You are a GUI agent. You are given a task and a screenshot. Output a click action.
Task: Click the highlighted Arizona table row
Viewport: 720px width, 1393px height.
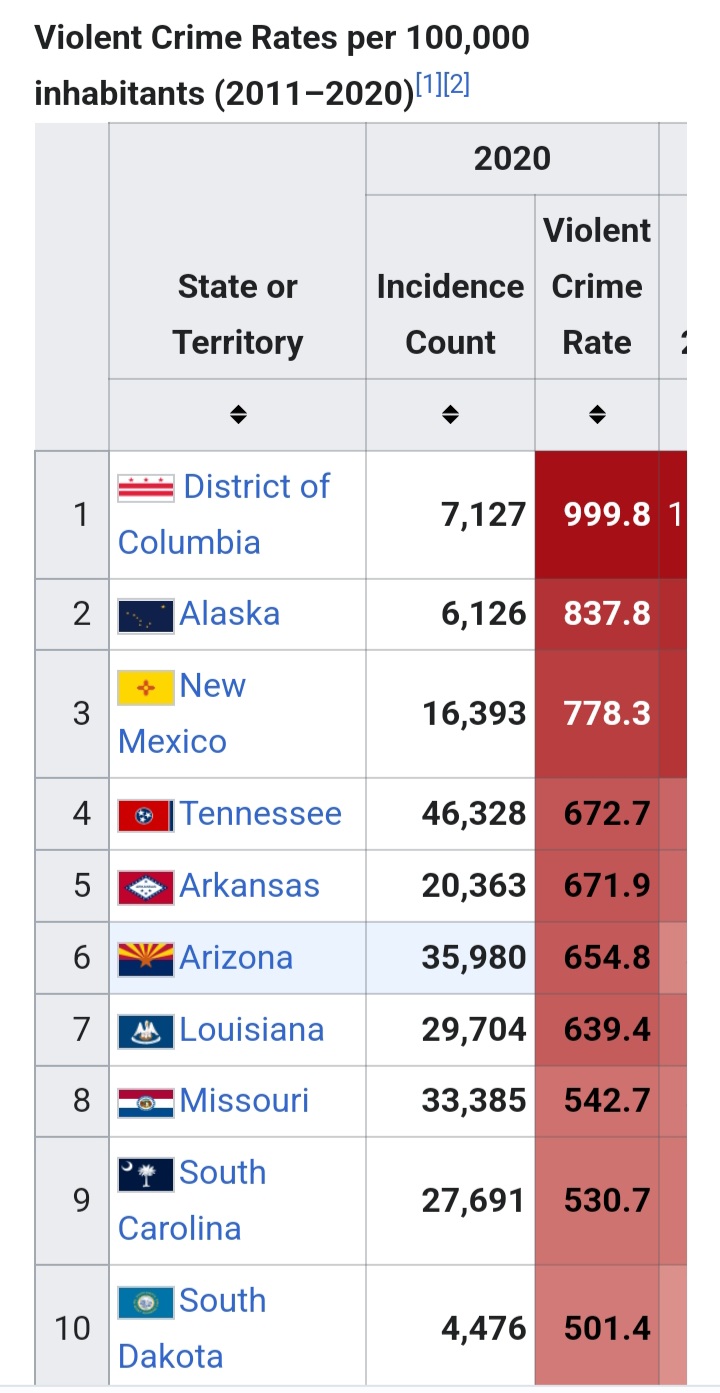pos(449,957)
